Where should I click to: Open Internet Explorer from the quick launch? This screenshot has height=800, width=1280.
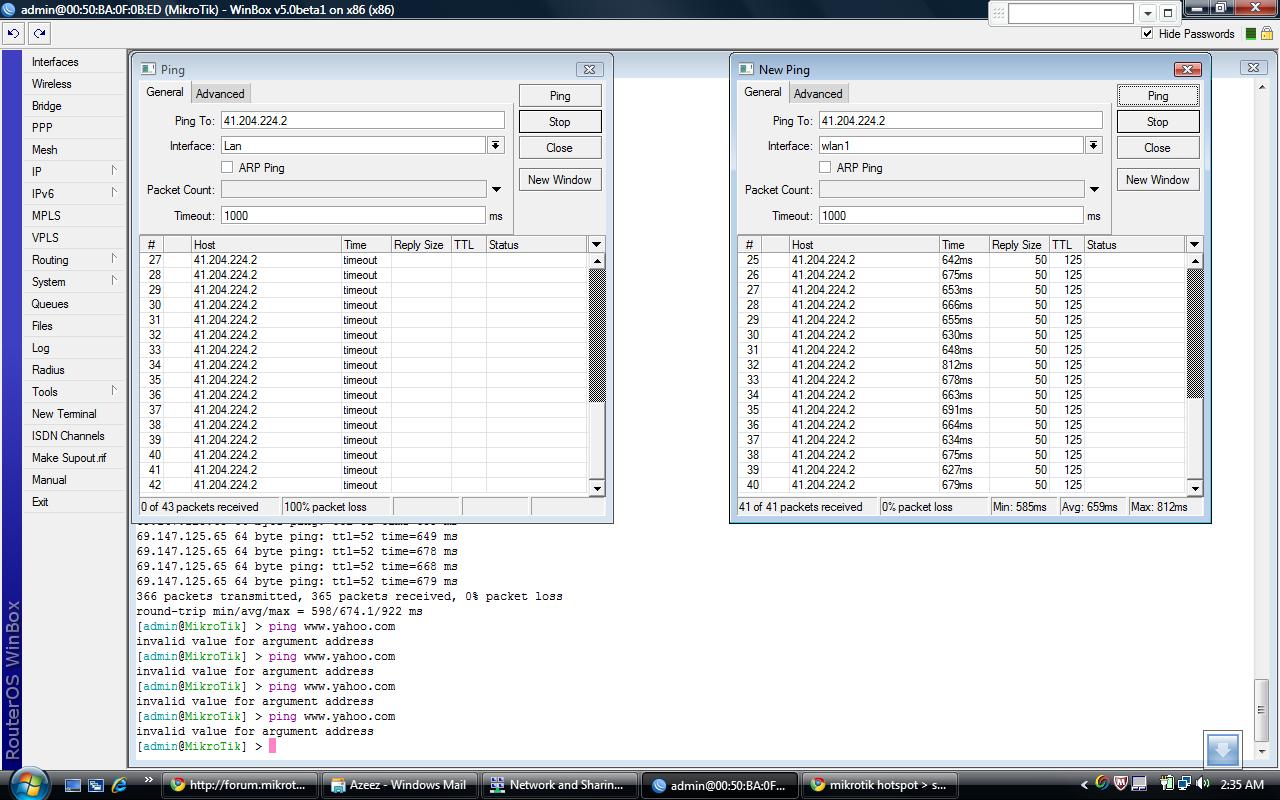click(120, 785)
